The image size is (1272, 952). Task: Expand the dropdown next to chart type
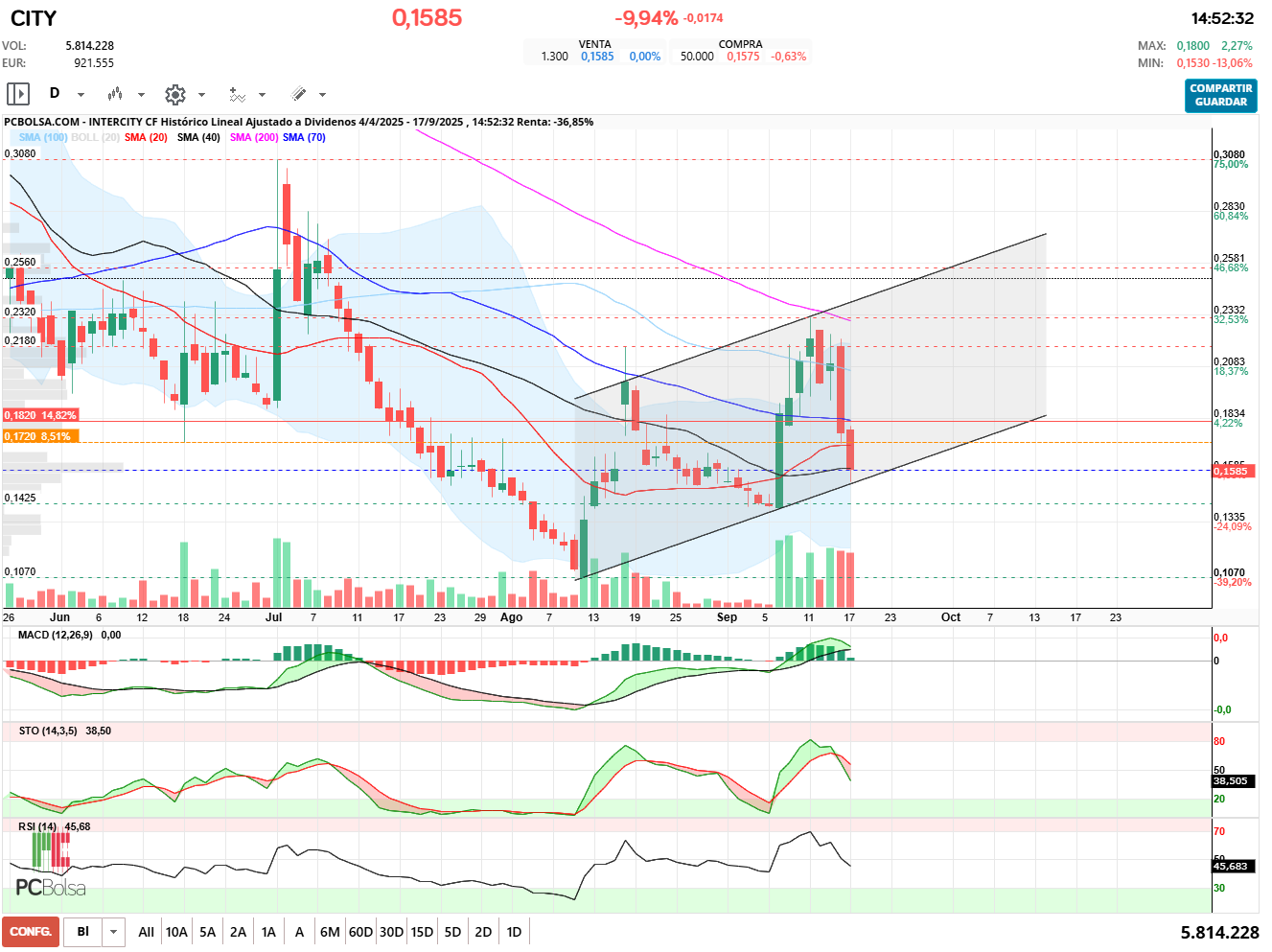click(x=141, y=95)
